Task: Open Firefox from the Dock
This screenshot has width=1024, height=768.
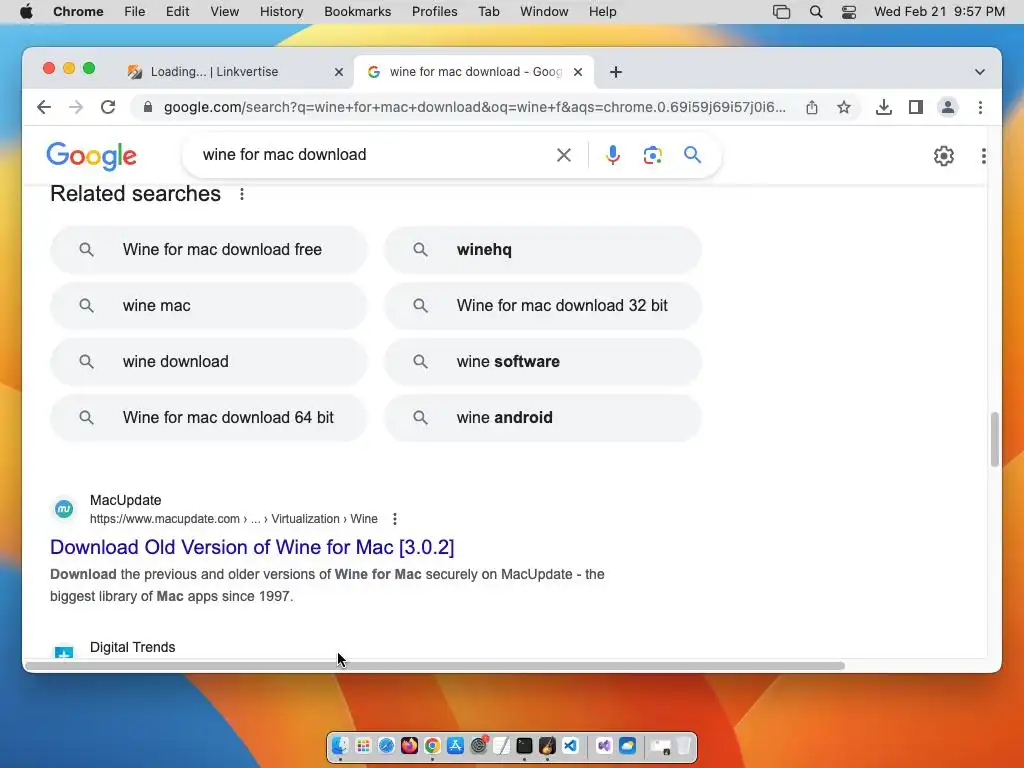Action: (x=409, y=746)
